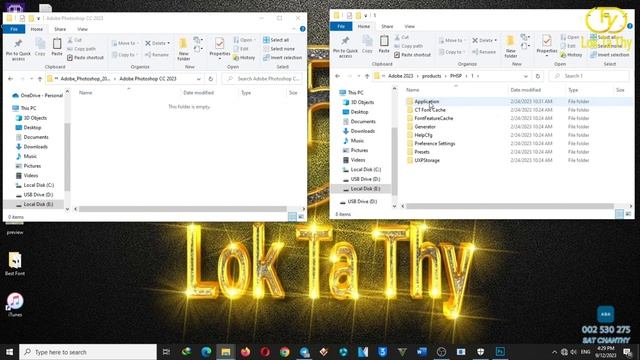This screenshot has width=640, height=360.
Task: Select Preference Settings folder
Action: 434,143
